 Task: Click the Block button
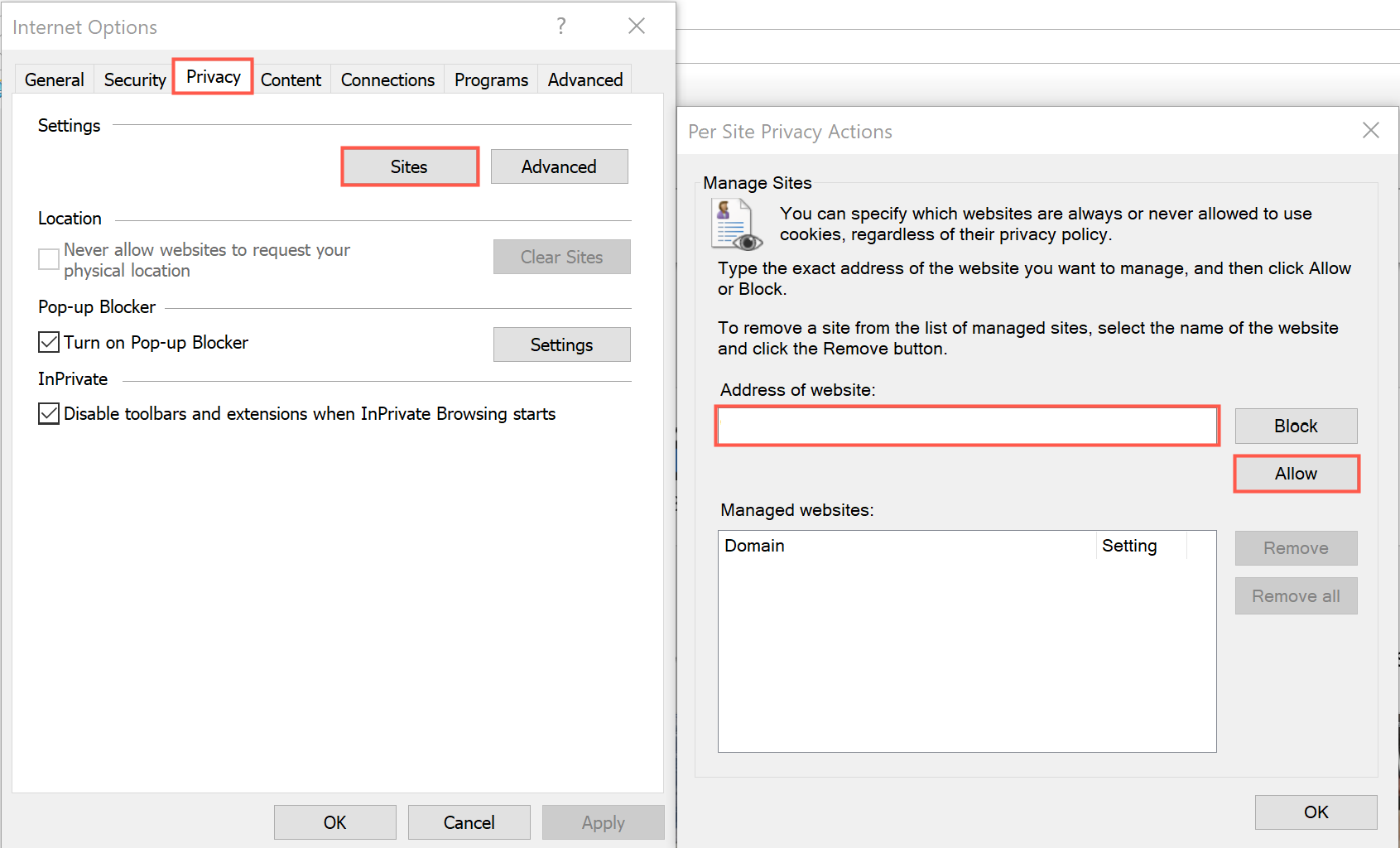1295,426
